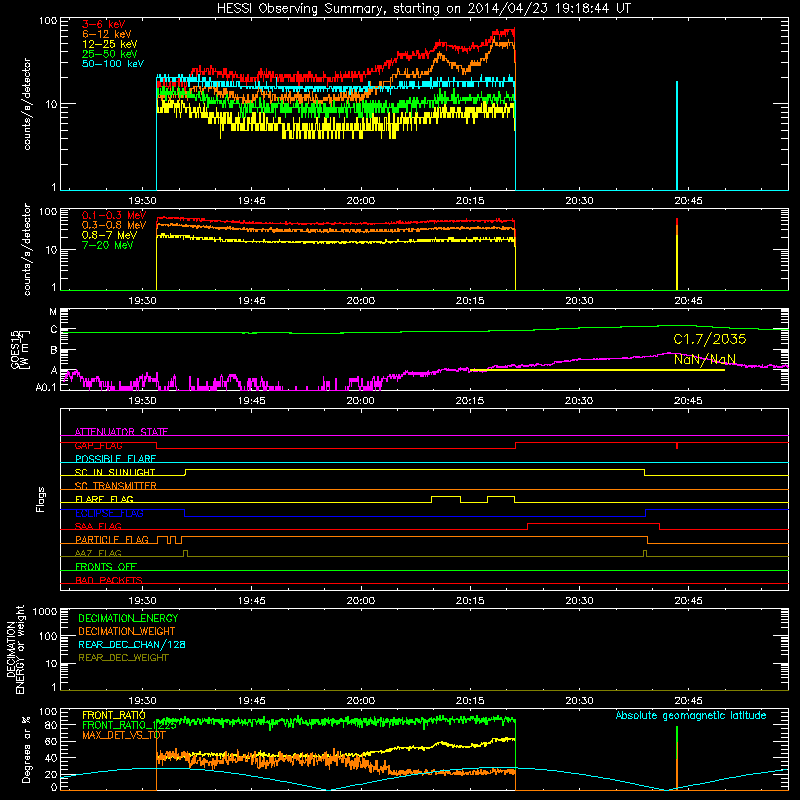The width and height of the screenshot is (800, 800).
Task: Click the 19:45 tick label under decimation panel
Action: click(x=252, y=701)
